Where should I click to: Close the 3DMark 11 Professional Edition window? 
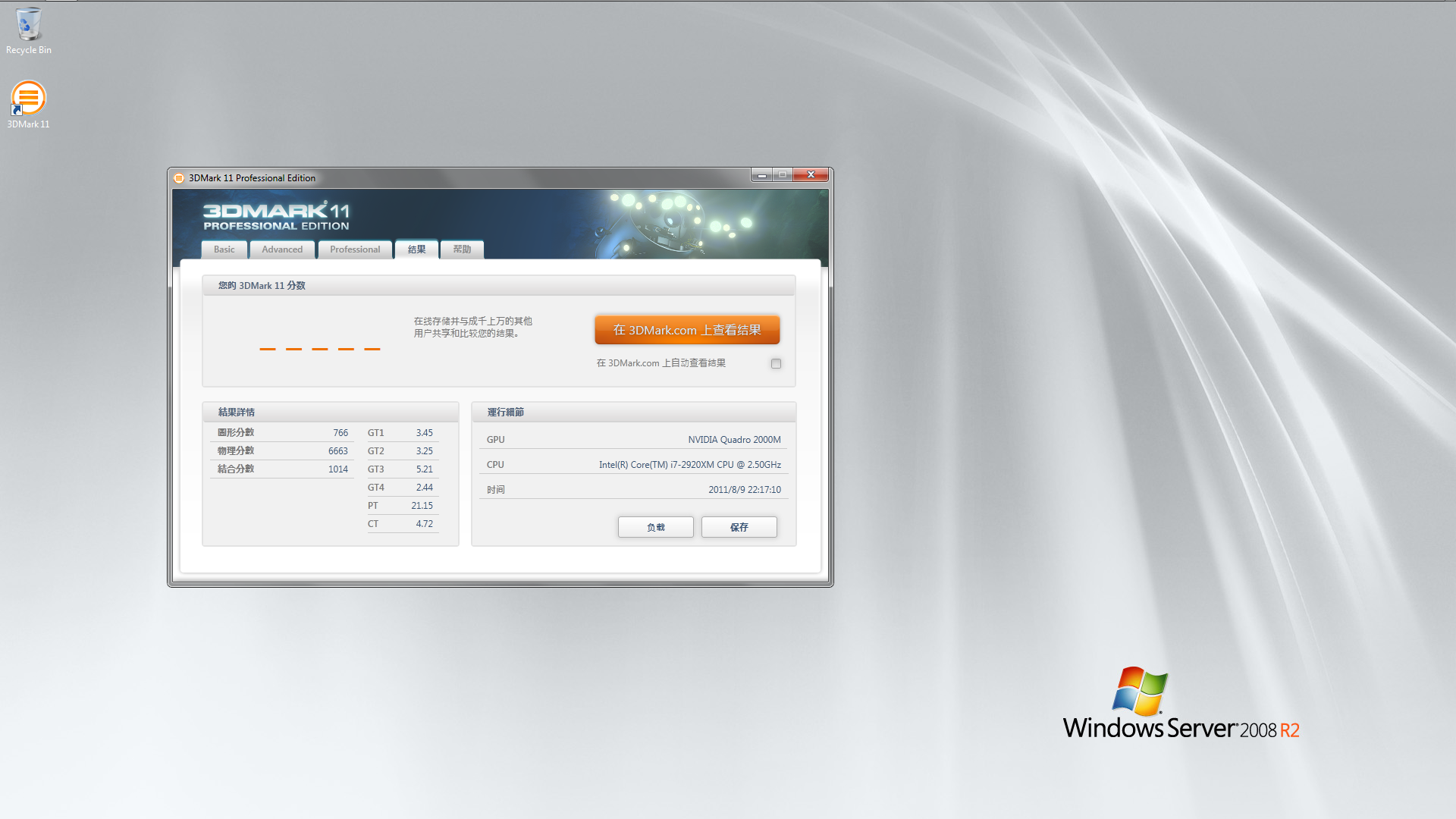coord(811,175)
